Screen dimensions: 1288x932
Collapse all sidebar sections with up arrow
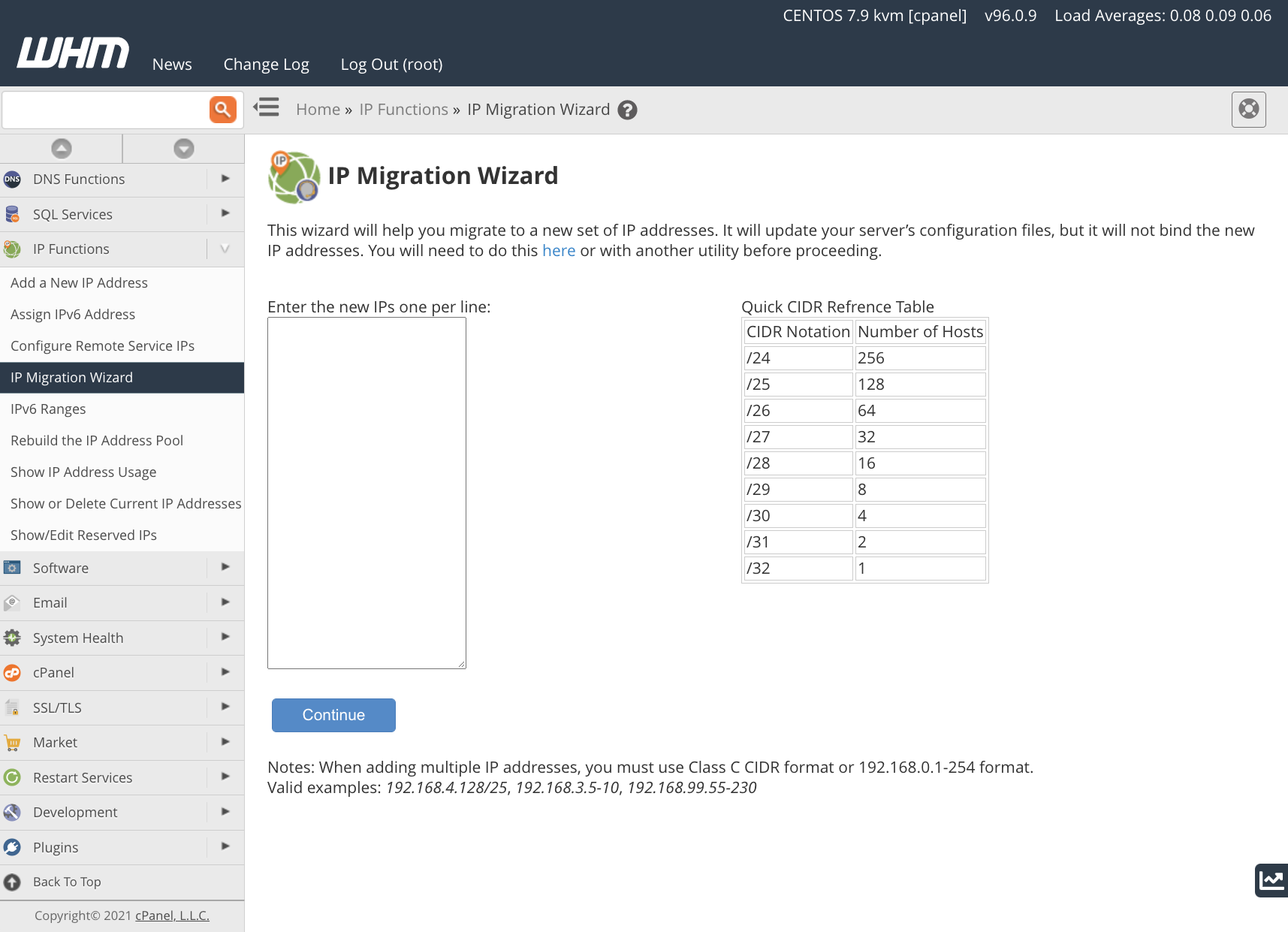coord(62,149)
